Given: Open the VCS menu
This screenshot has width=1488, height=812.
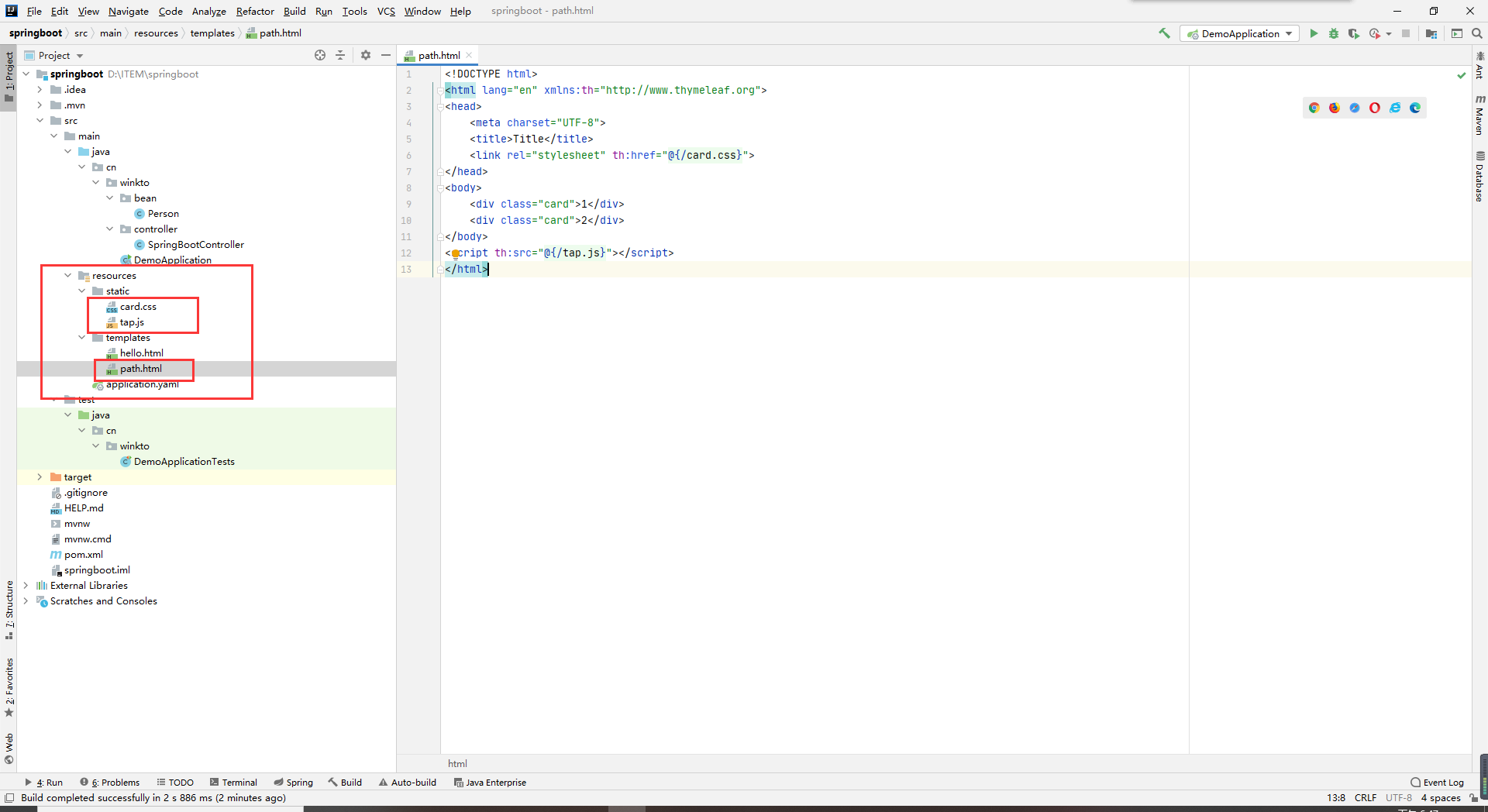Looking at the screenshot, I should point(386,11).
